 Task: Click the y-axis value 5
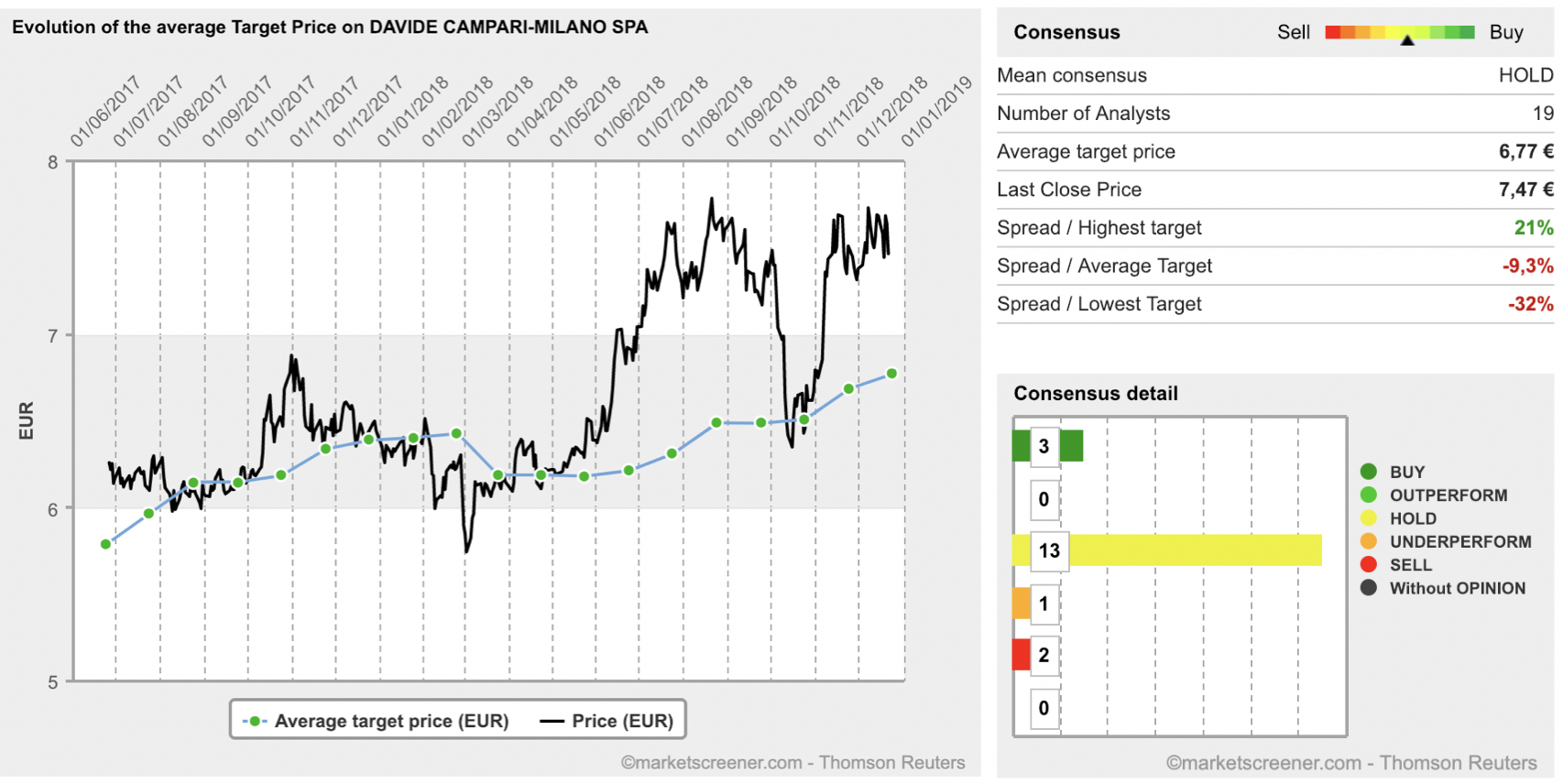53,682
